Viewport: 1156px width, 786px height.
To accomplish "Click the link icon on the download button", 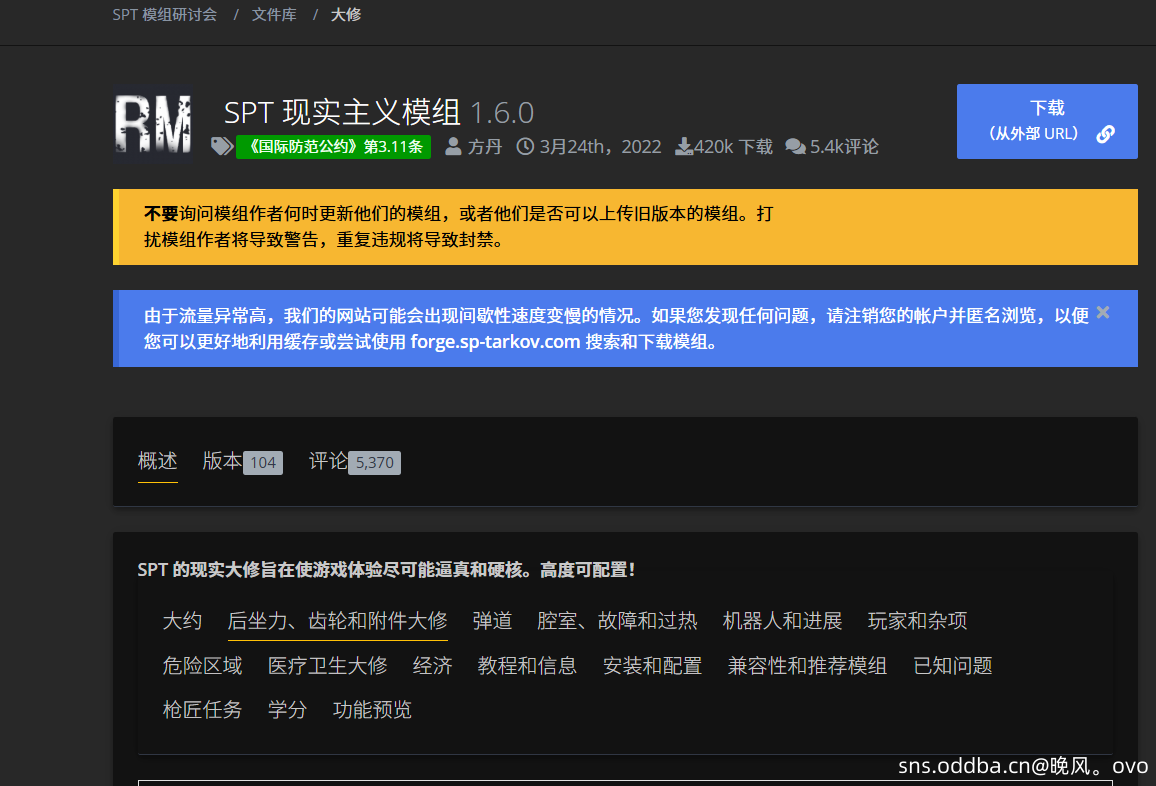I will coord(1105,134).
